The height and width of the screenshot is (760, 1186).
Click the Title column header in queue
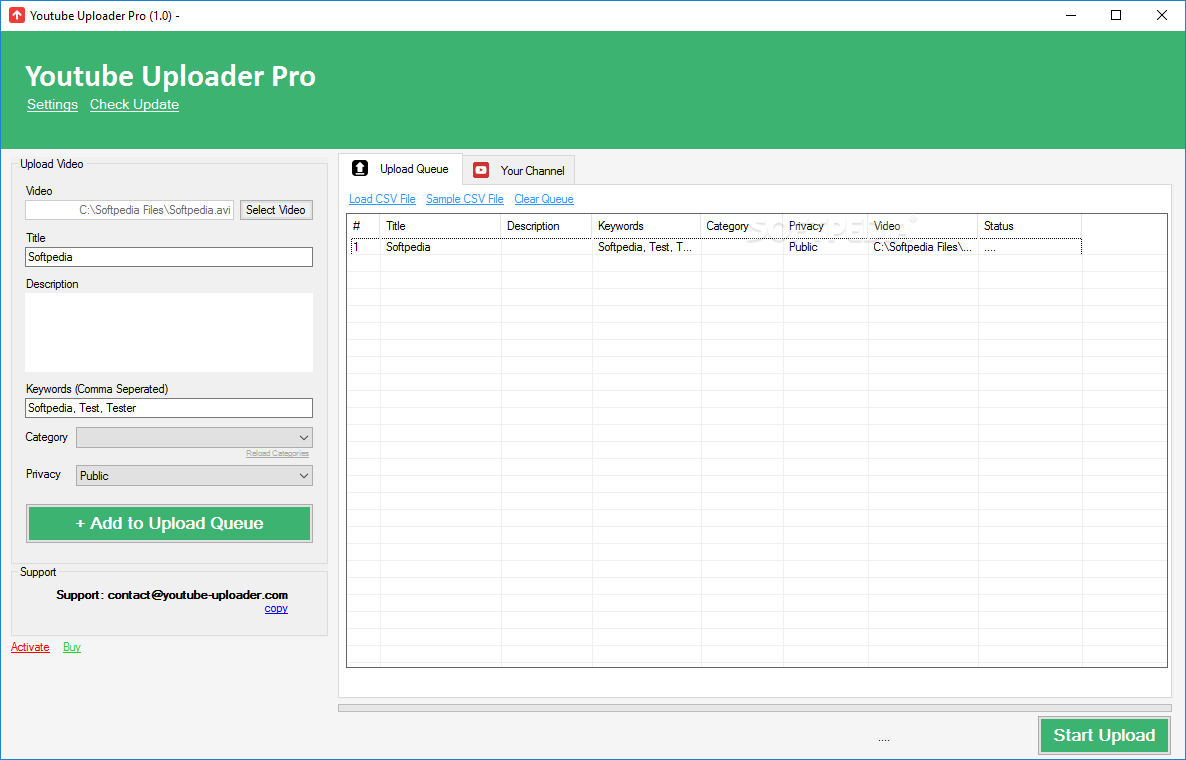click(x=440, y=226)
